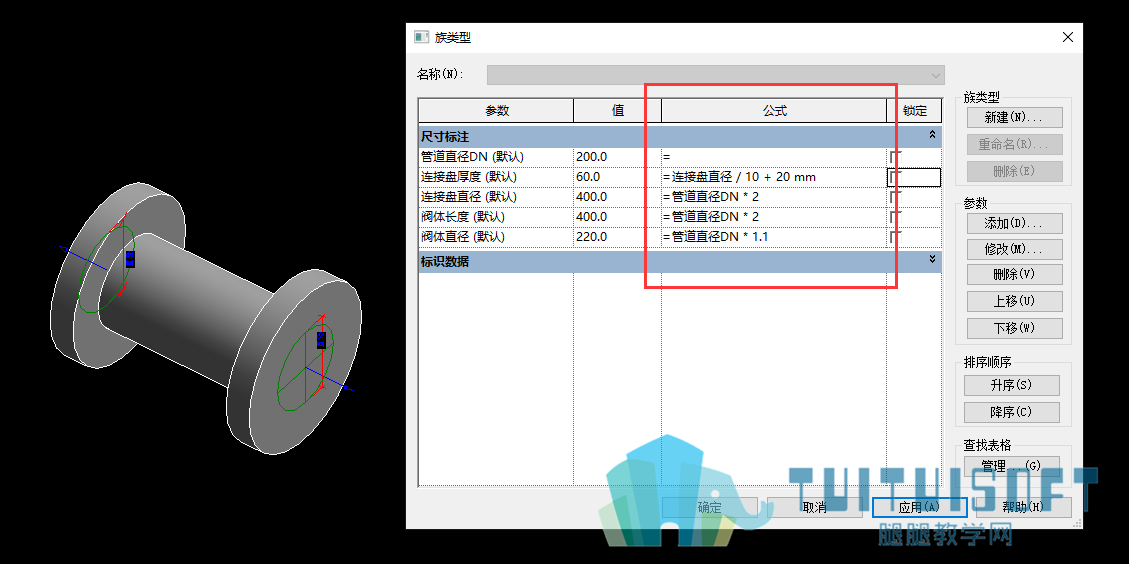Click the 新建(N) family type button

pyautogui.click(x=1014, y=117)
